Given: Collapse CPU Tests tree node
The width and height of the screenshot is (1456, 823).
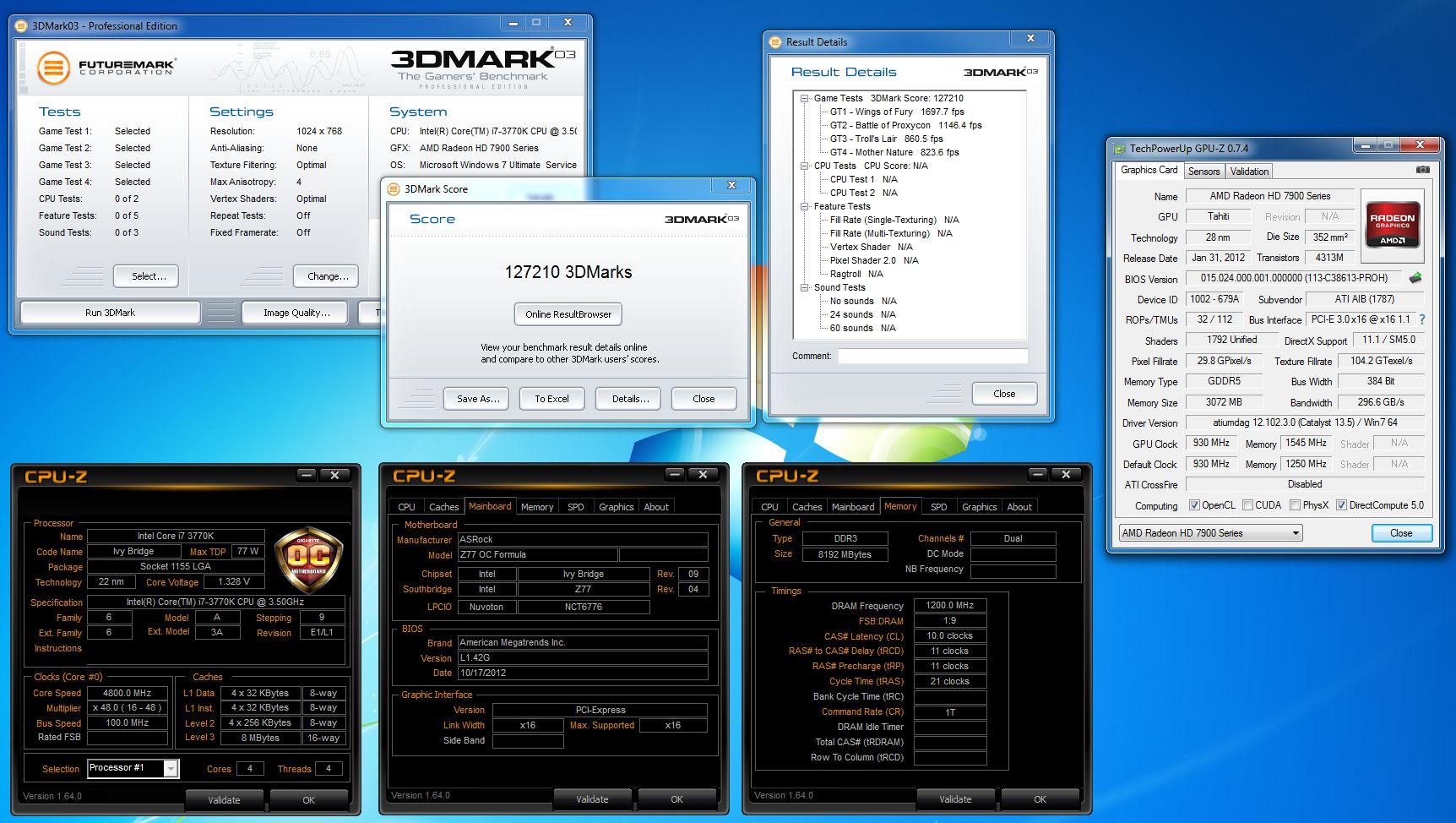Looking at the screenshot, I should 805,166.
